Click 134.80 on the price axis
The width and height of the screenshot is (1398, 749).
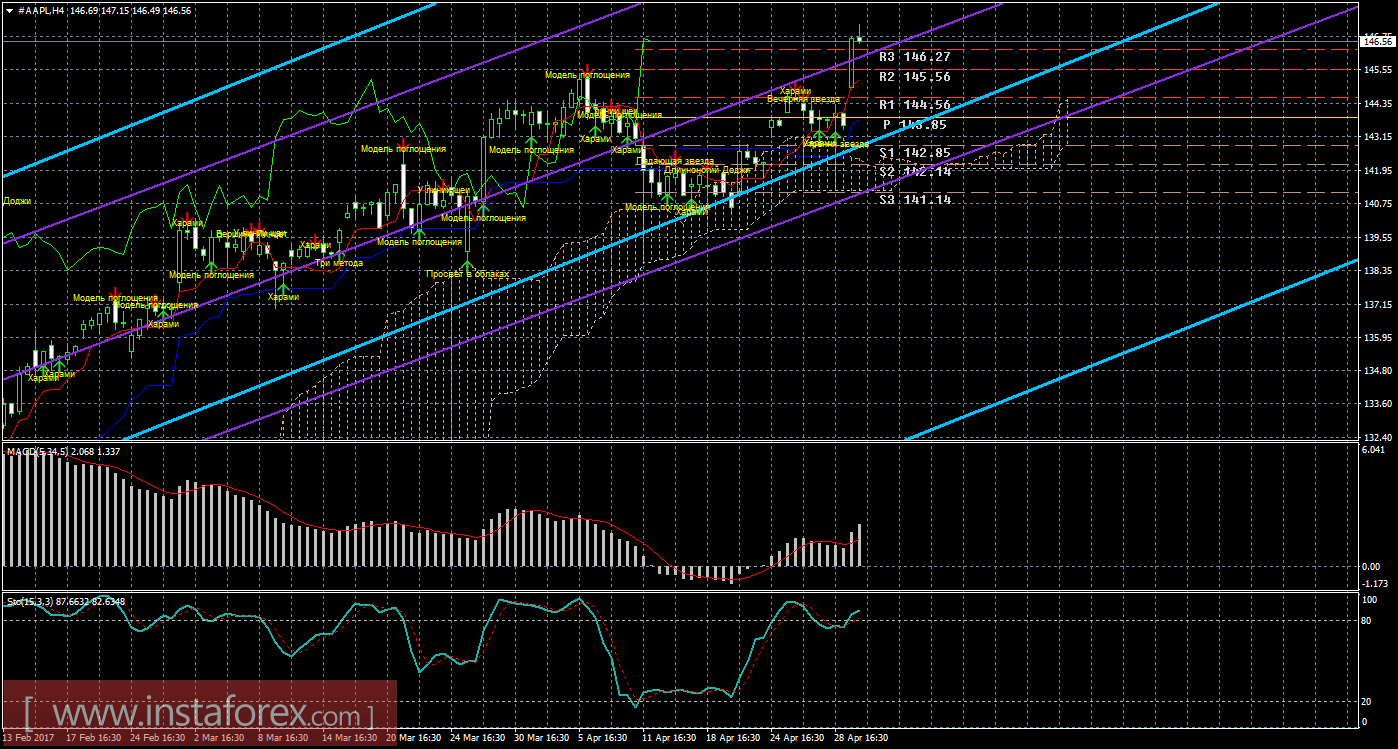pos(1378,371)
